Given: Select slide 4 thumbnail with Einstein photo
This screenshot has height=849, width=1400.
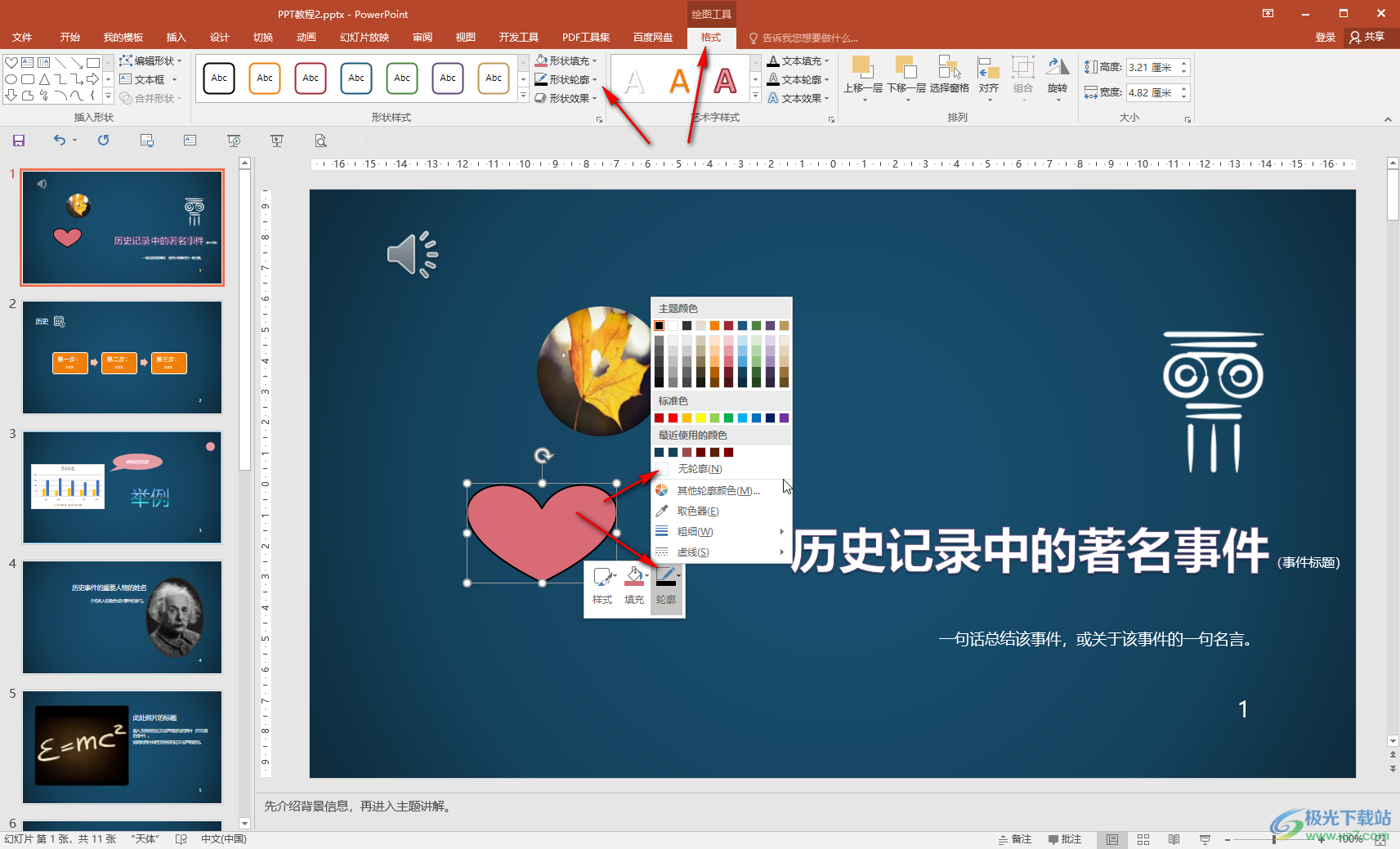Looking at the screenshot, I should pyautogui.click(x=123, y=617).
